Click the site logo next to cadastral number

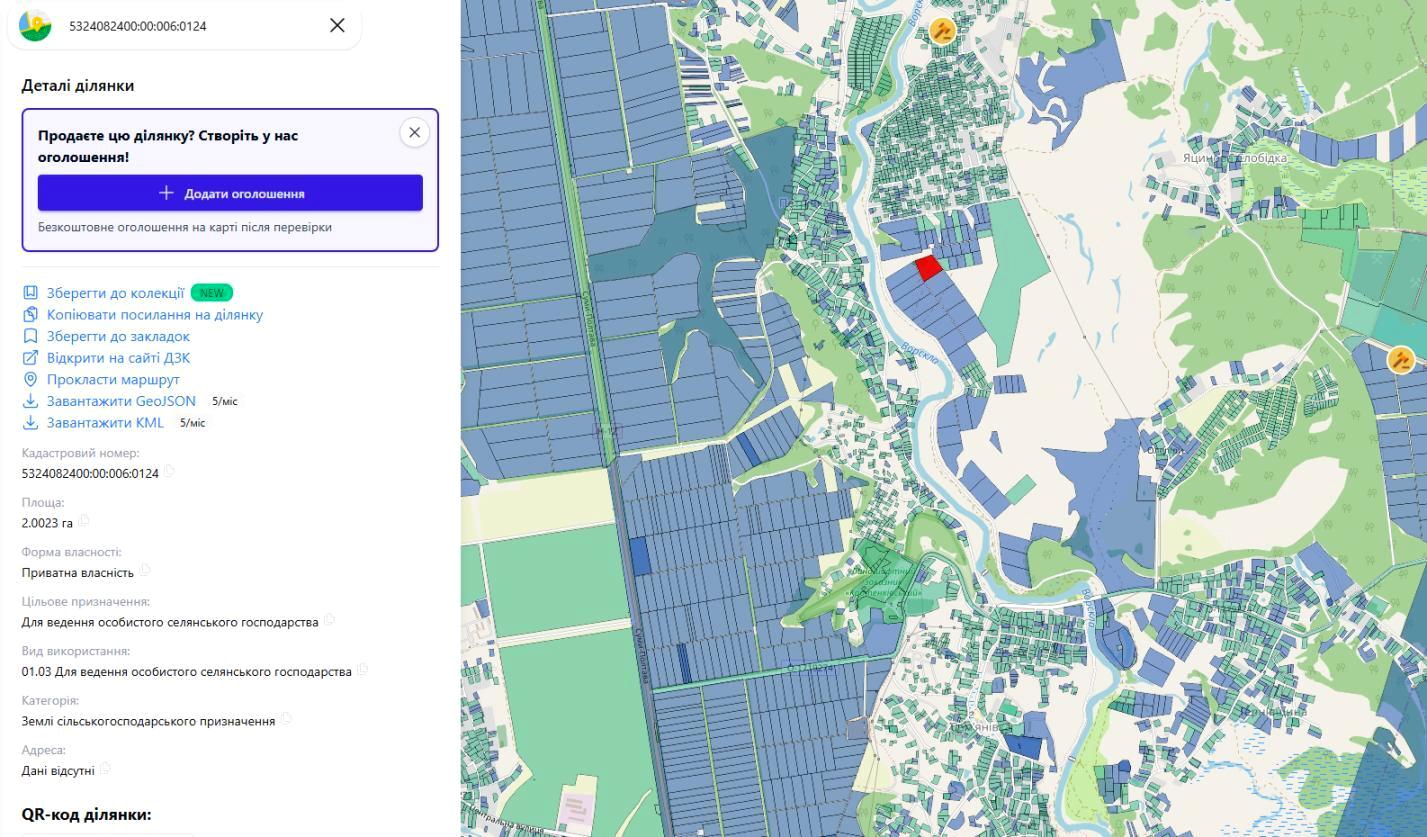pos(35,24)
